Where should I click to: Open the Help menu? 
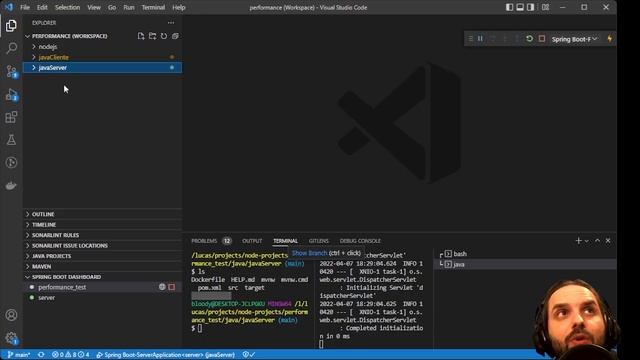coord(179,7)
